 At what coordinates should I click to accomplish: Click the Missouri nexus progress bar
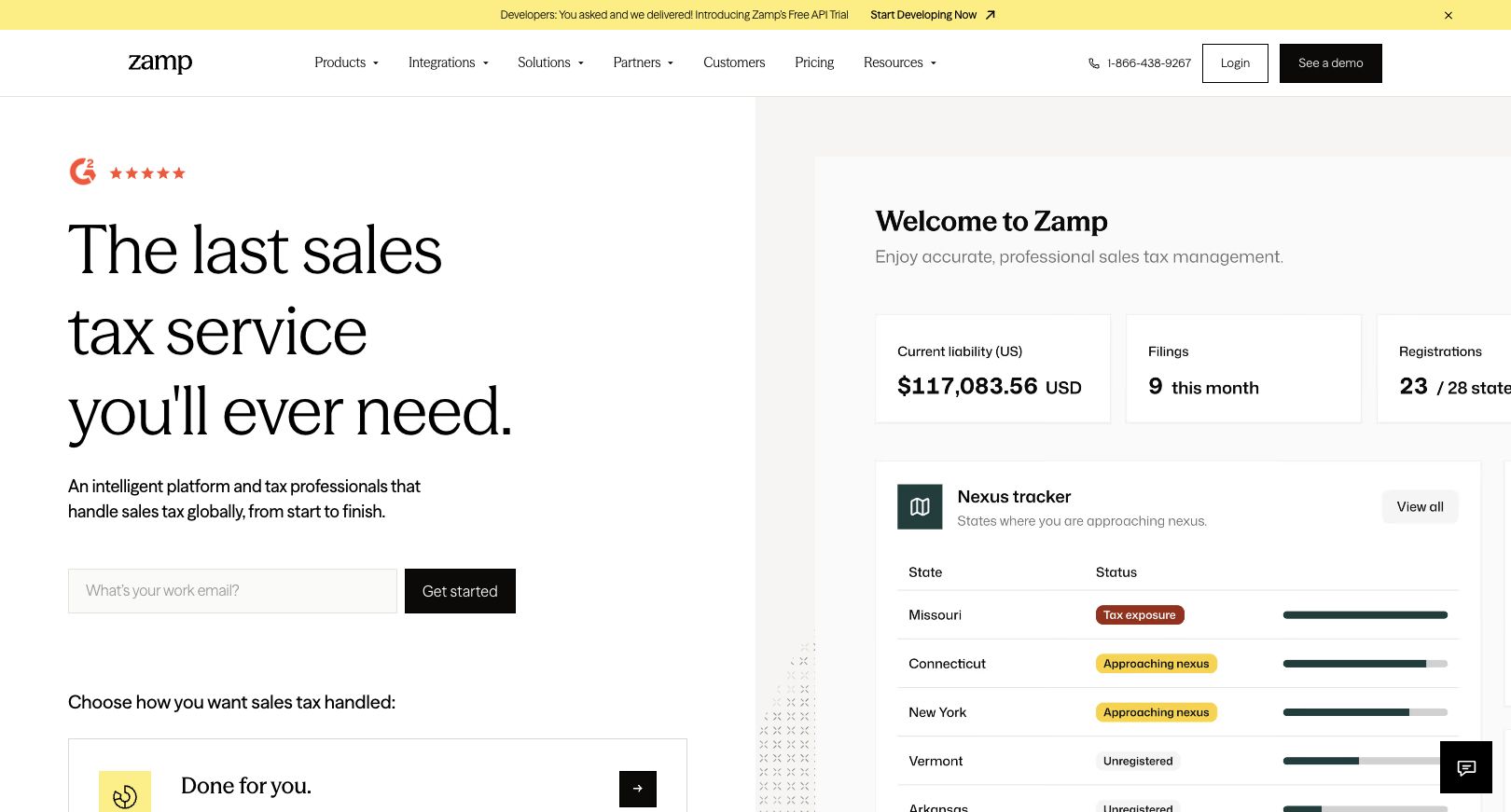(x=1365, y=615)
